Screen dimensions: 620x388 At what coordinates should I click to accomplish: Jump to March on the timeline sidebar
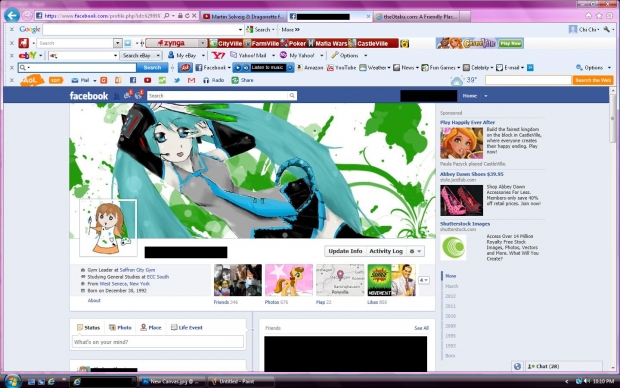click(x=452, y=286)
